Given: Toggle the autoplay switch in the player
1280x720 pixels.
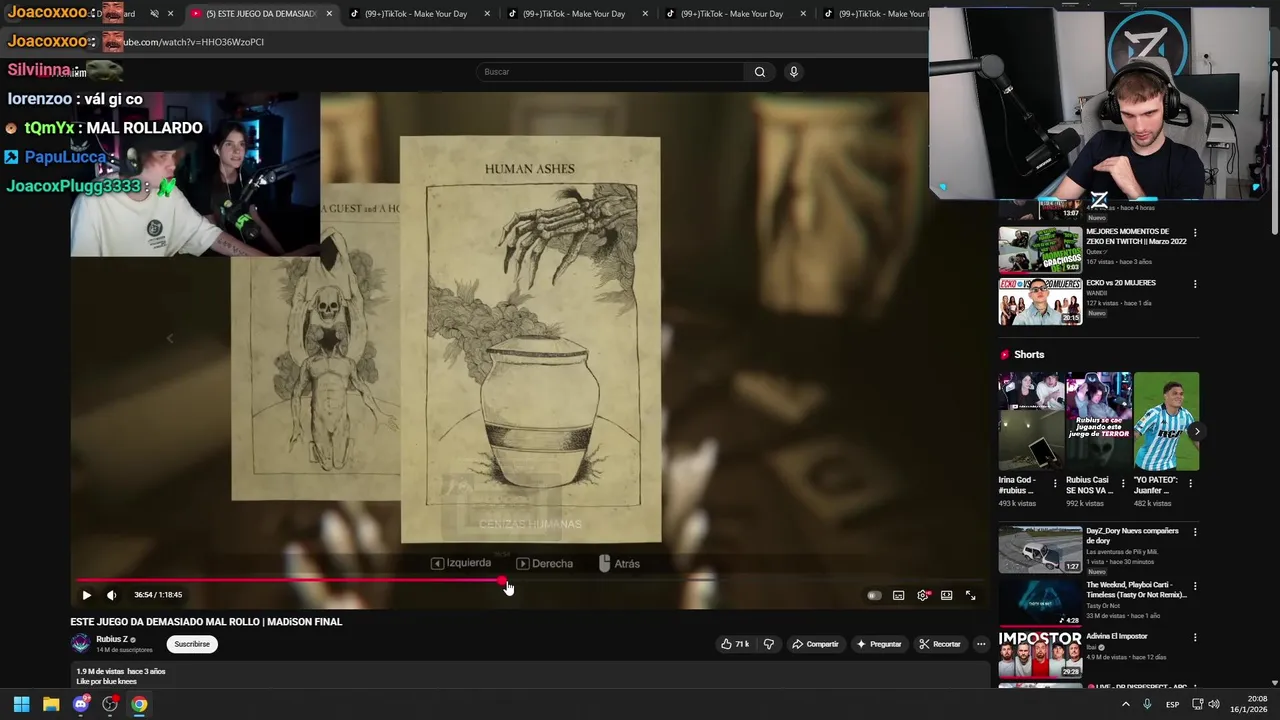Looking at the screenshot, I should tap(874, 596).
